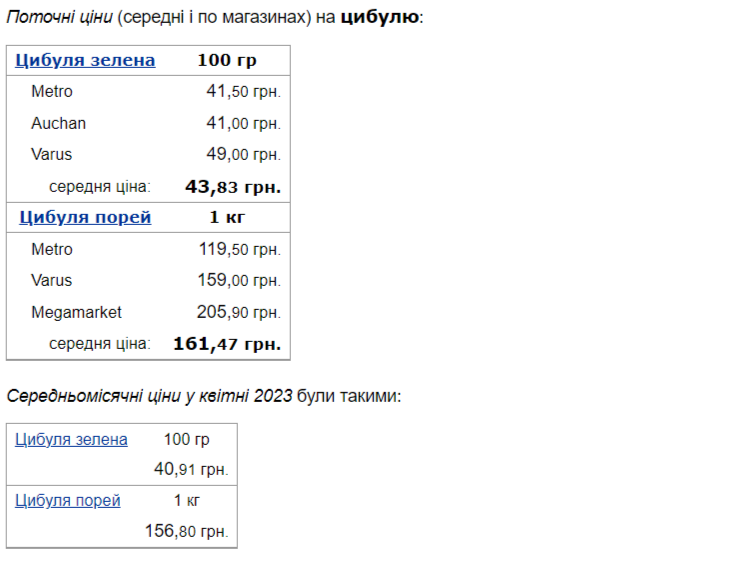Open the Цибуля зелена link in April 2023 table

(71, 439)
